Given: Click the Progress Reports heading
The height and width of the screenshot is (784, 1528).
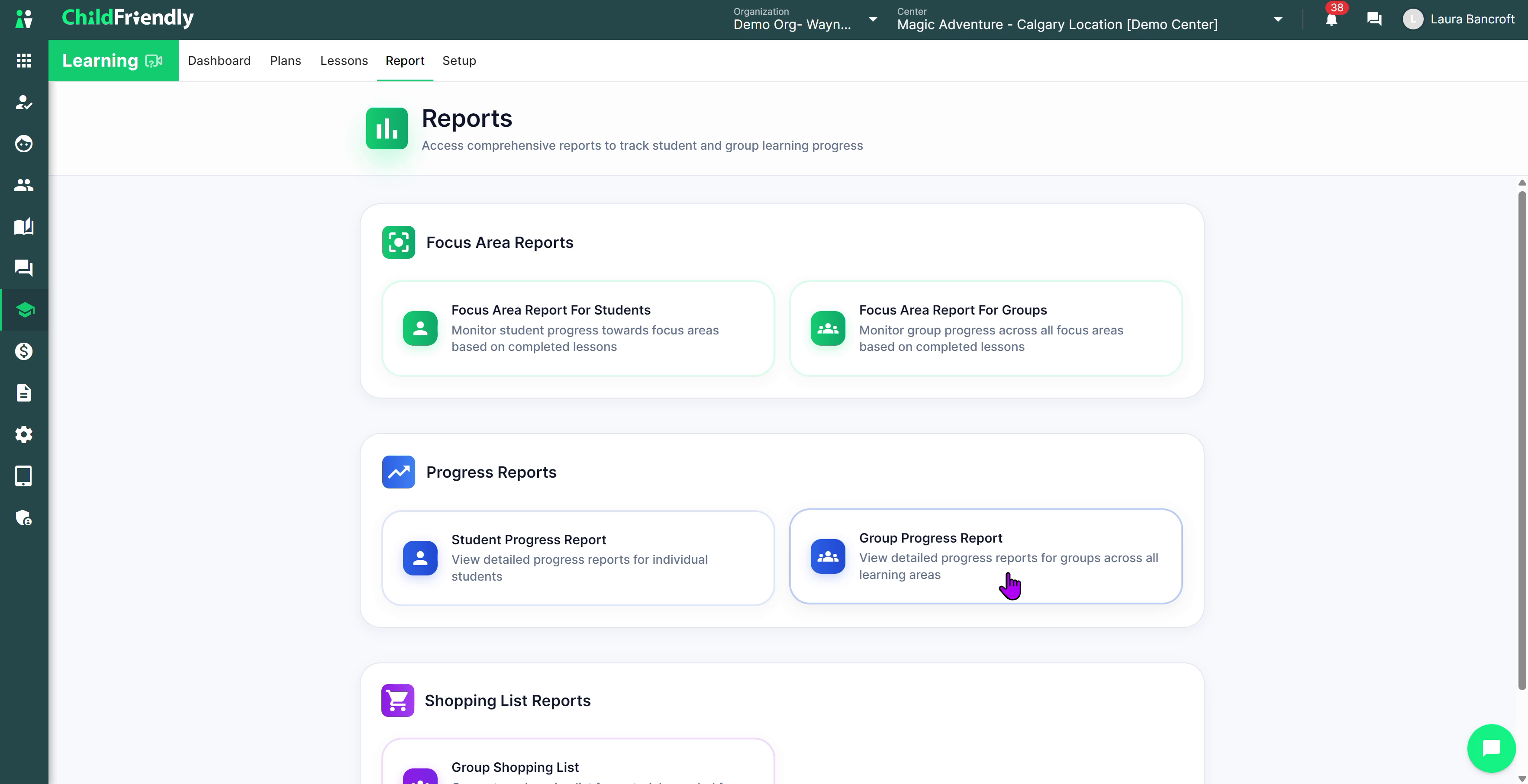Looking at the screenshot, I should tap(491, 472).
